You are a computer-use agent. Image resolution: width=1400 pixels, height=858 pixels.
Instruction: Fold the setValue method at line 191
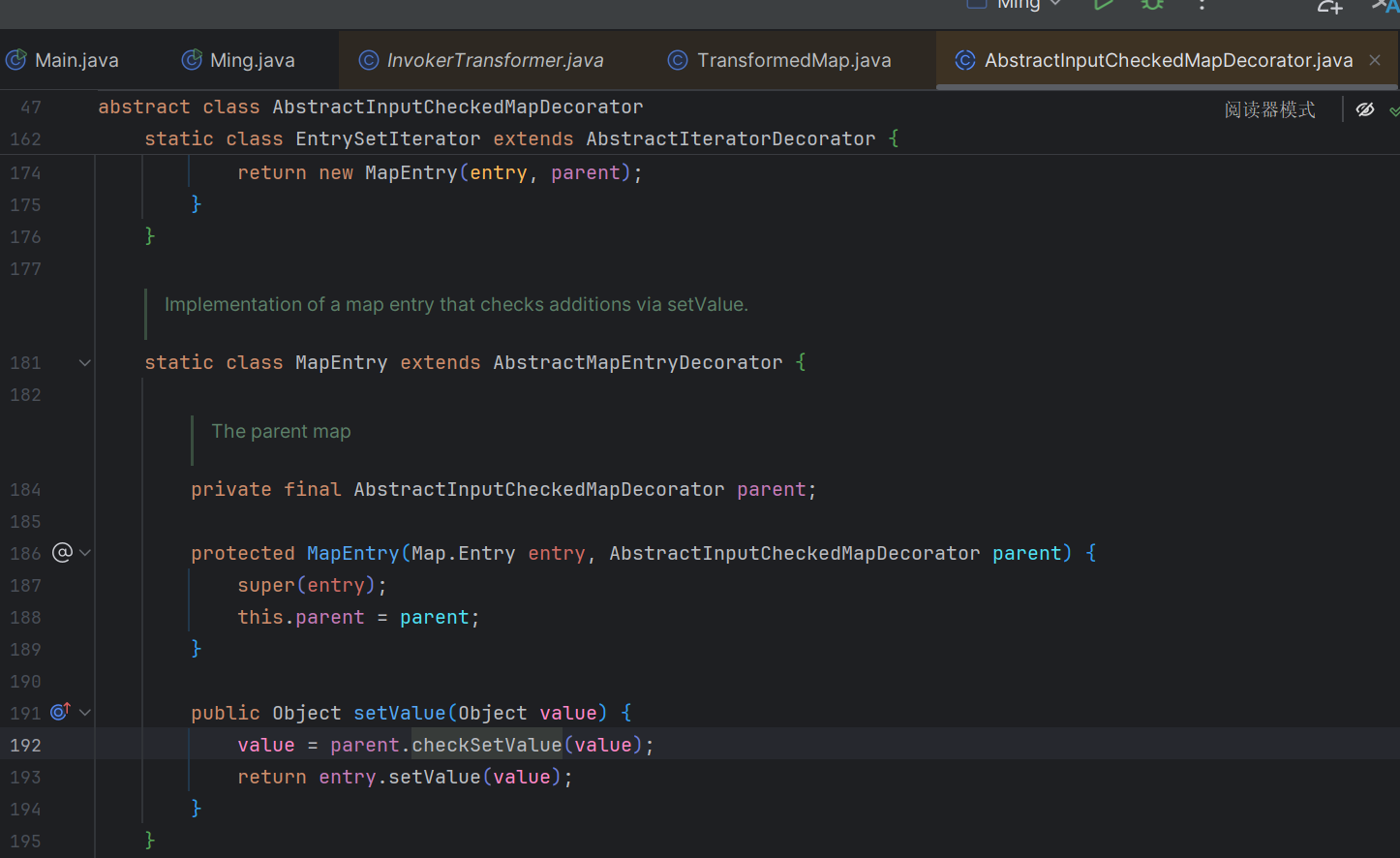[x=85, y=713]
